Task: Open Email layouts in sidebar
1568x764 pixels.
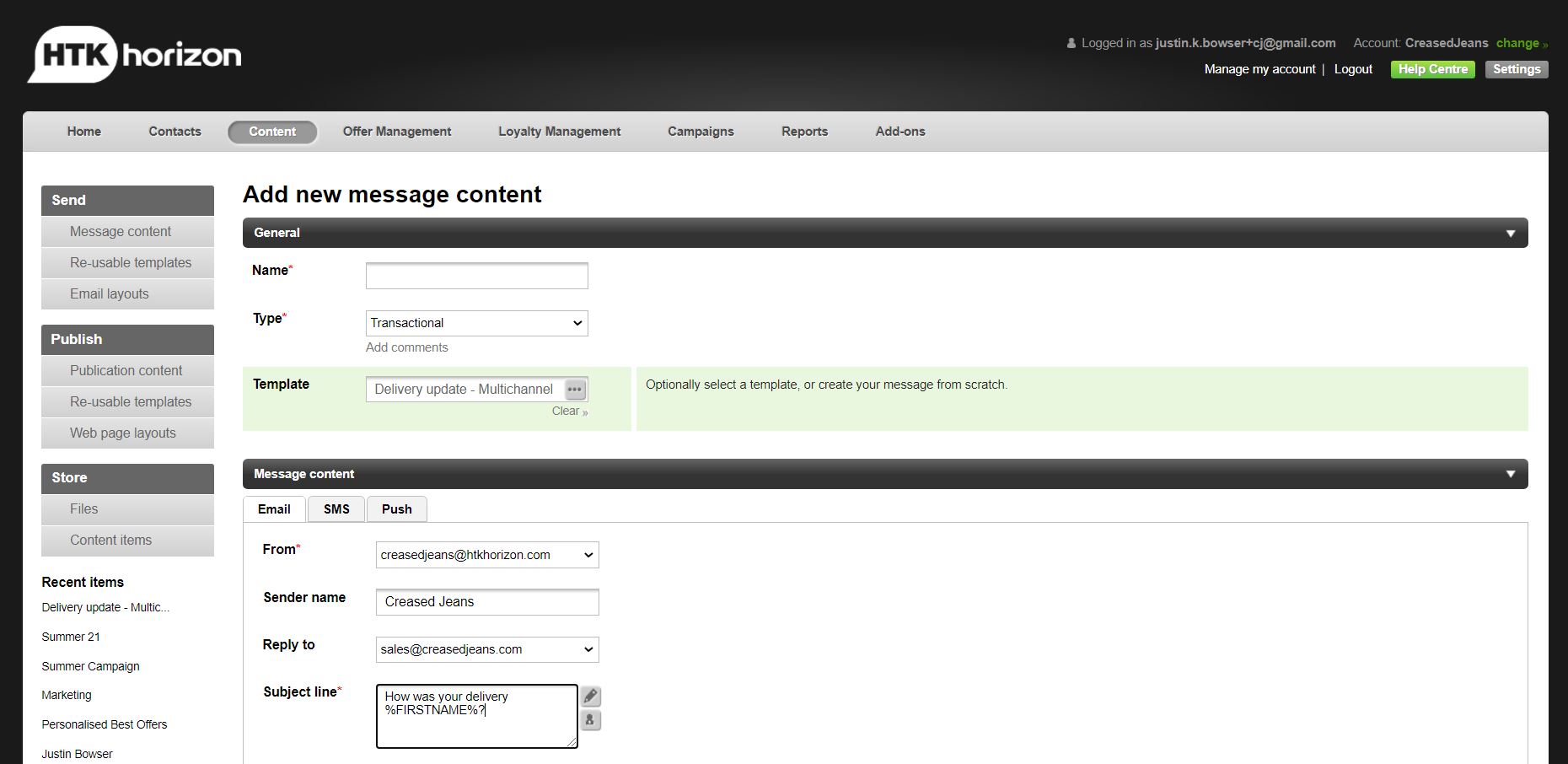Action: [127, 294]
